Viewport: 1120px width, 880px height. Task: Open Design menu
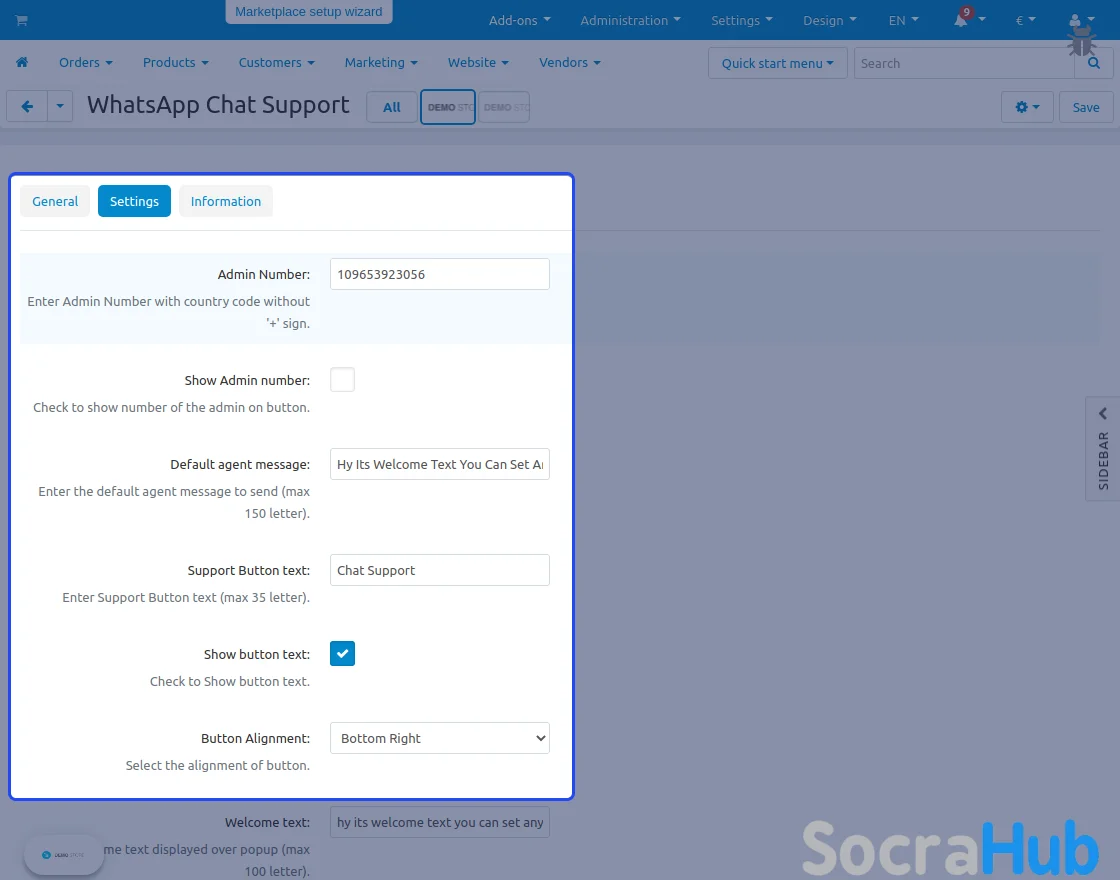(x=829, y=20)
